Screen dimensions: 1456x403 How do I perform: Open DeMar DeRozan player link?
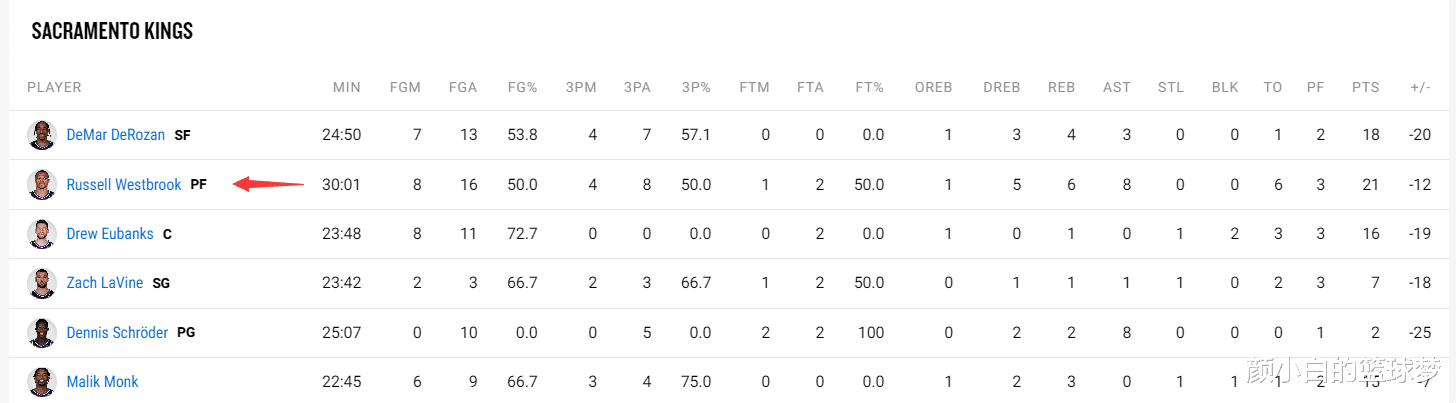115,135
